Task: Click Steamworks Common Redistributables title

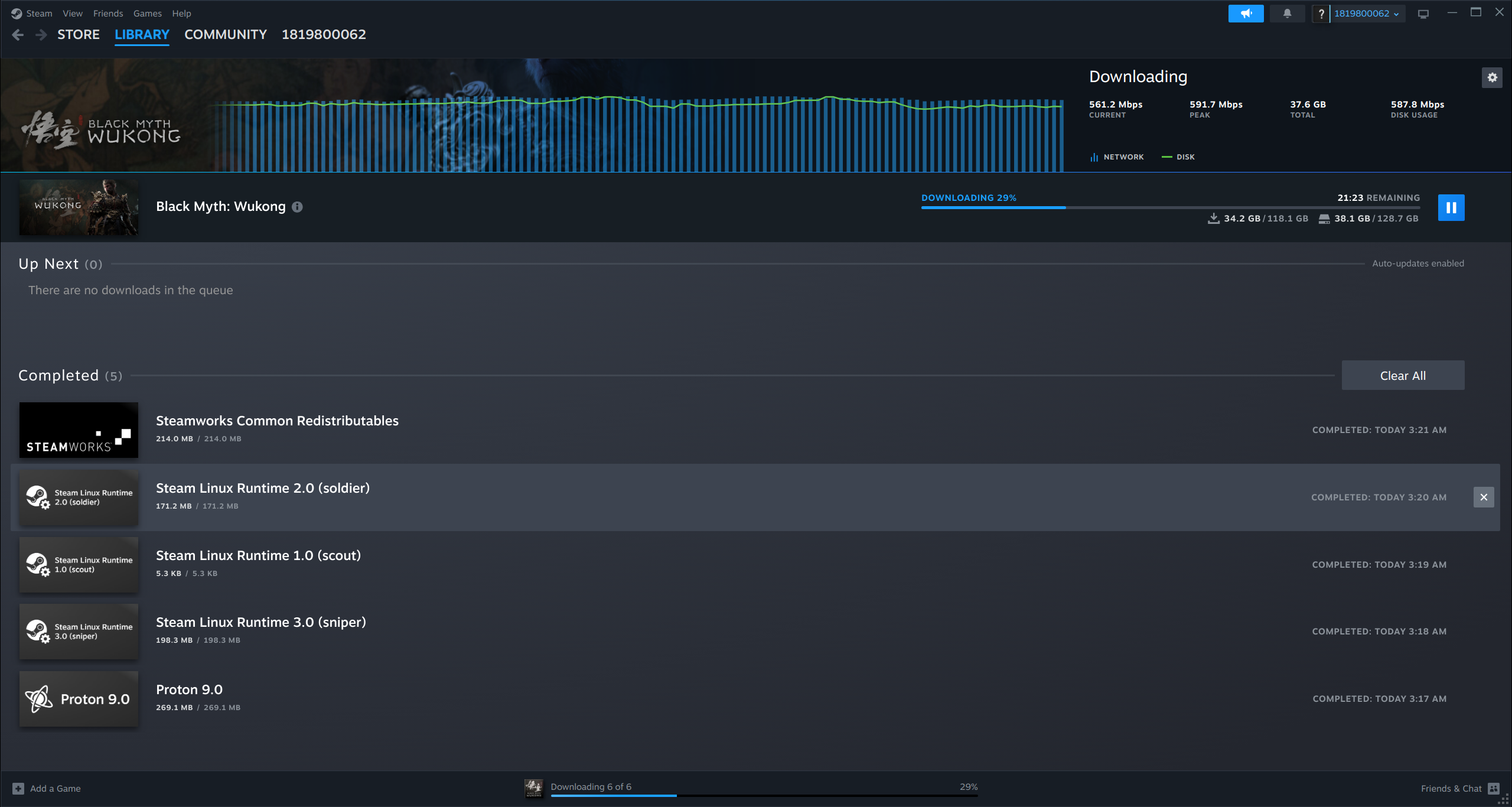Action: pyautogui.click(x=277, y=421)
